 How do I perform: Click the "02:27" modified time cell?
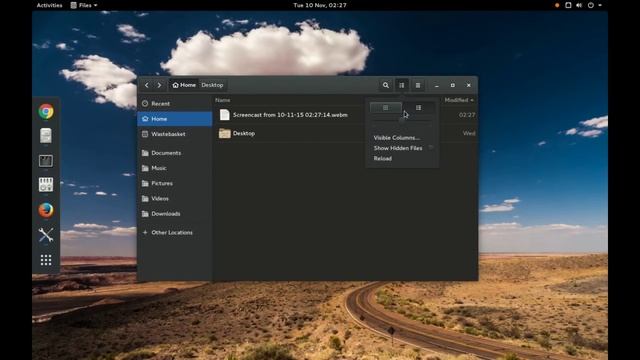point(467,115)
